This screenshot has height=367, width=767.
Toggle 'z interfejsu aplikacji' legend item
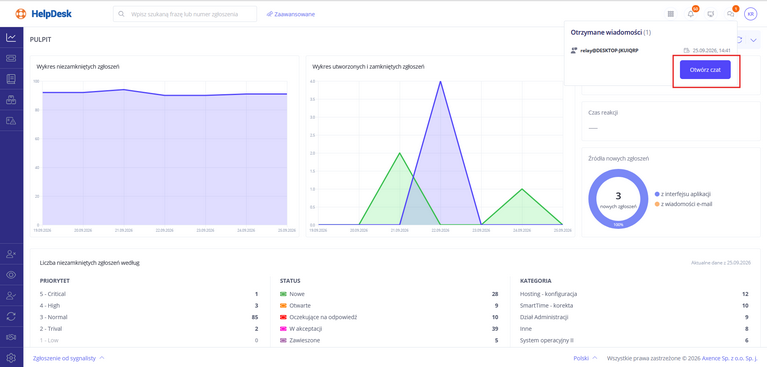click(682, 194)
